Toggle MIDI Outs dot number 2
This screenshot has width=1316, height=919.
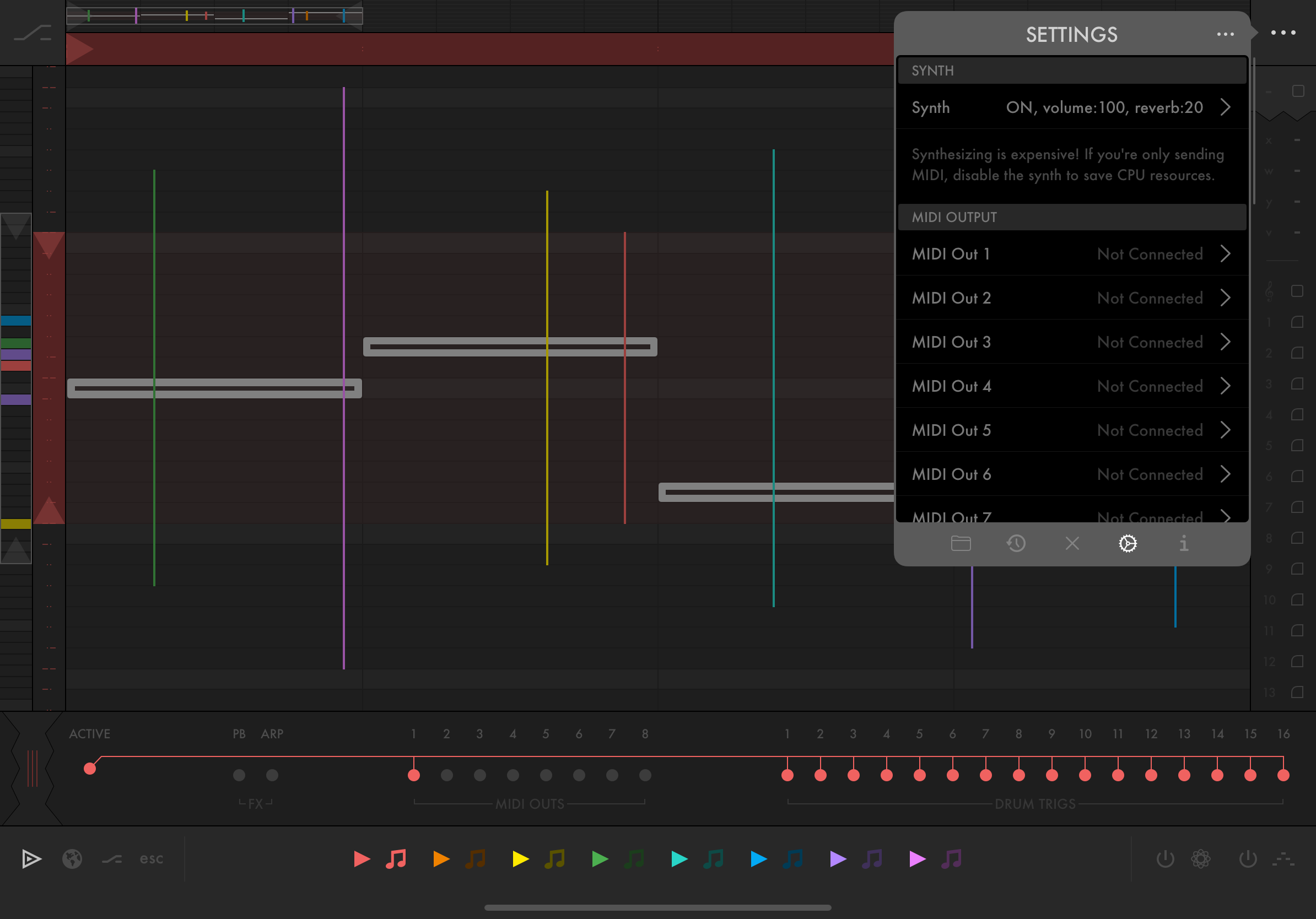tap(447, 775)
